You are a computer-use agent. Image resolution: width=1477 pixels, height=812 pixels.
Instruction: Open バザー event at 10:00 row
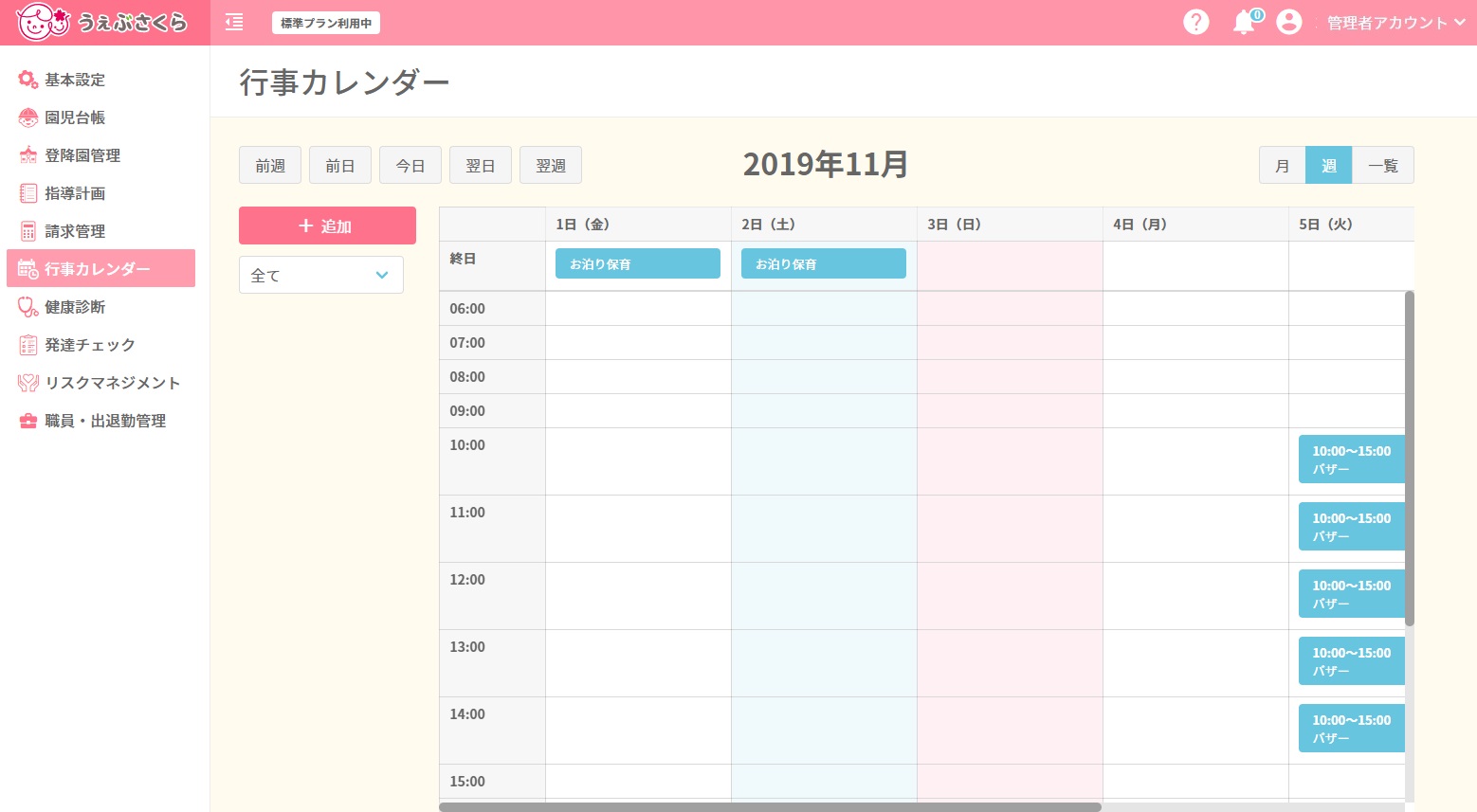(1351, 460)
